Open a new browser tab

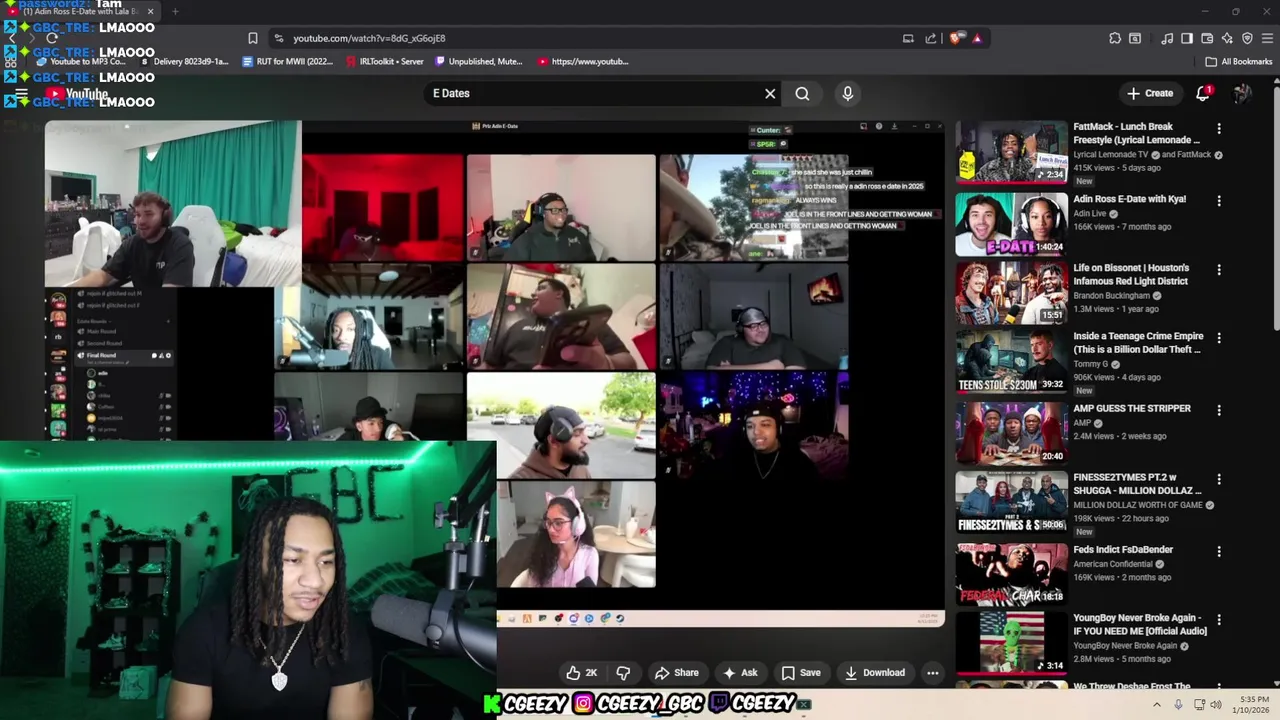pyautogui.click(x=175, y=11)
